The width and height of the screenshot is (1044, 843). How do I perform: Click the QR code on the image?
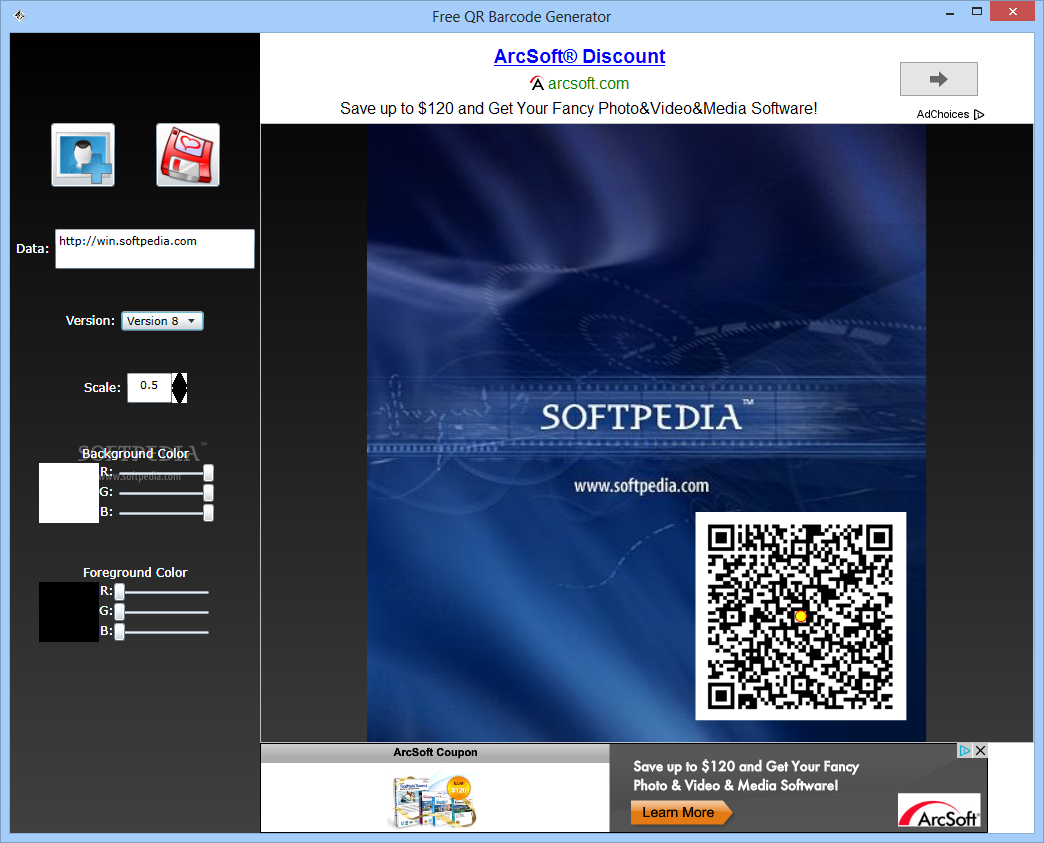(800, 616)
